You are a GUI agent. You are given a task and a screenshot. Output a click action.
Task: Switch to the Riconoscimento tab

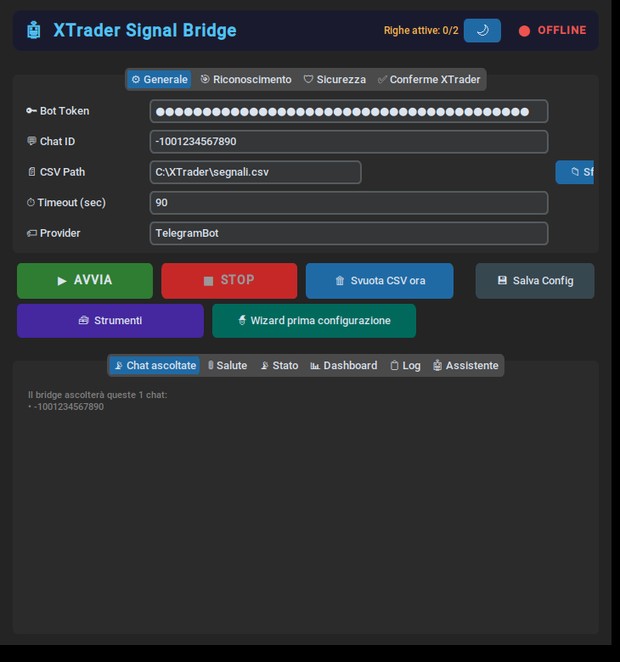[x=246, y=79]
